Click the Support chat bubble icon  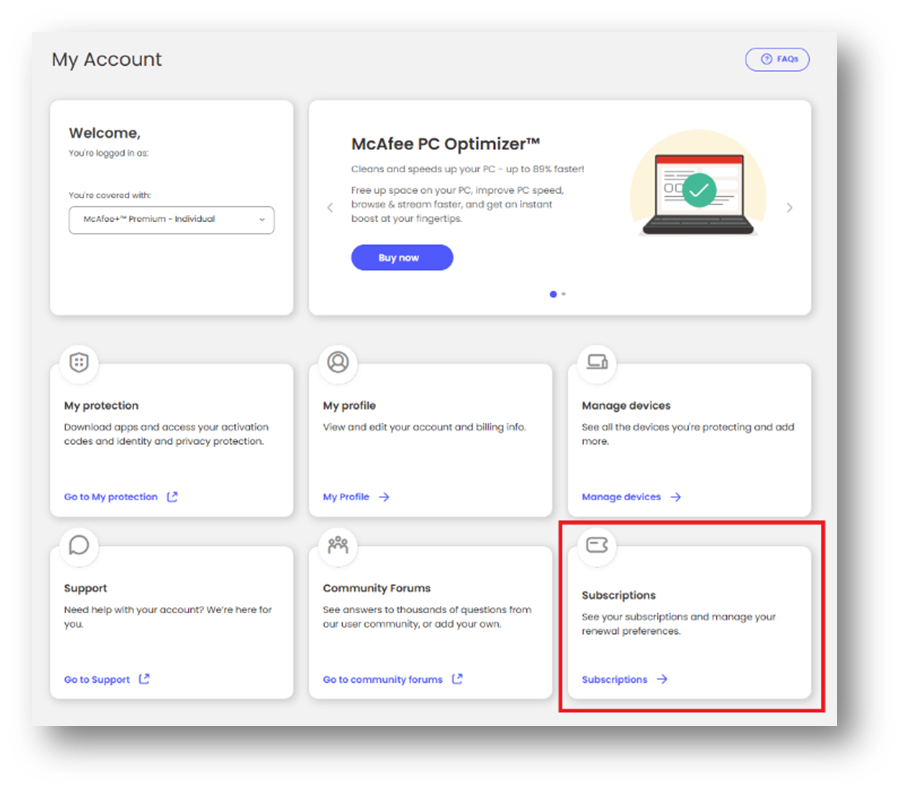78,545
